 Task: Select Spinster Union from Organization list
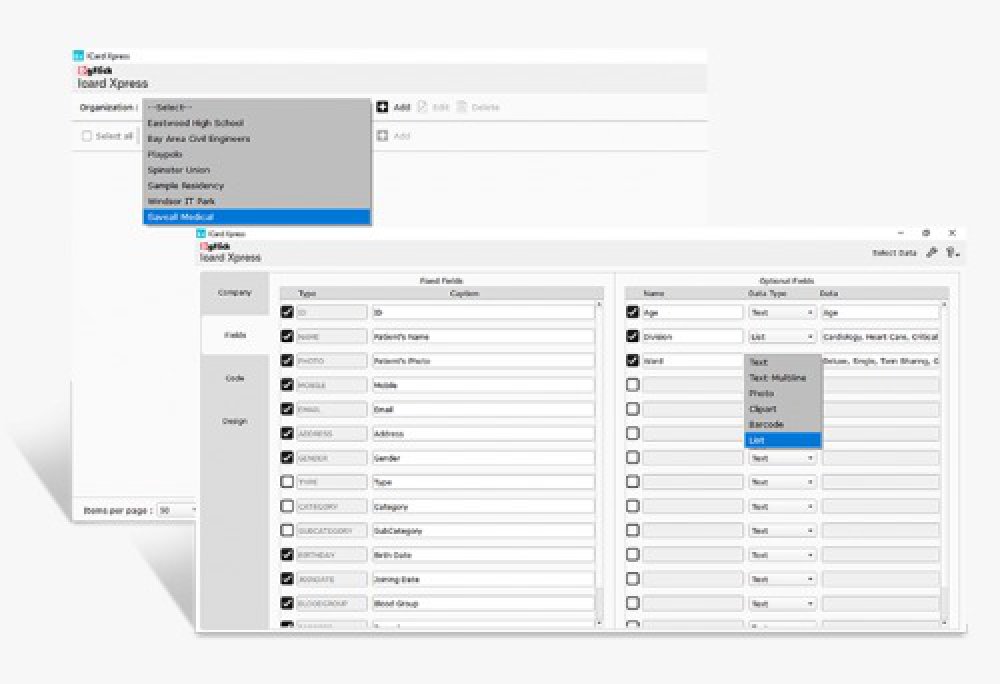point(256,170)
